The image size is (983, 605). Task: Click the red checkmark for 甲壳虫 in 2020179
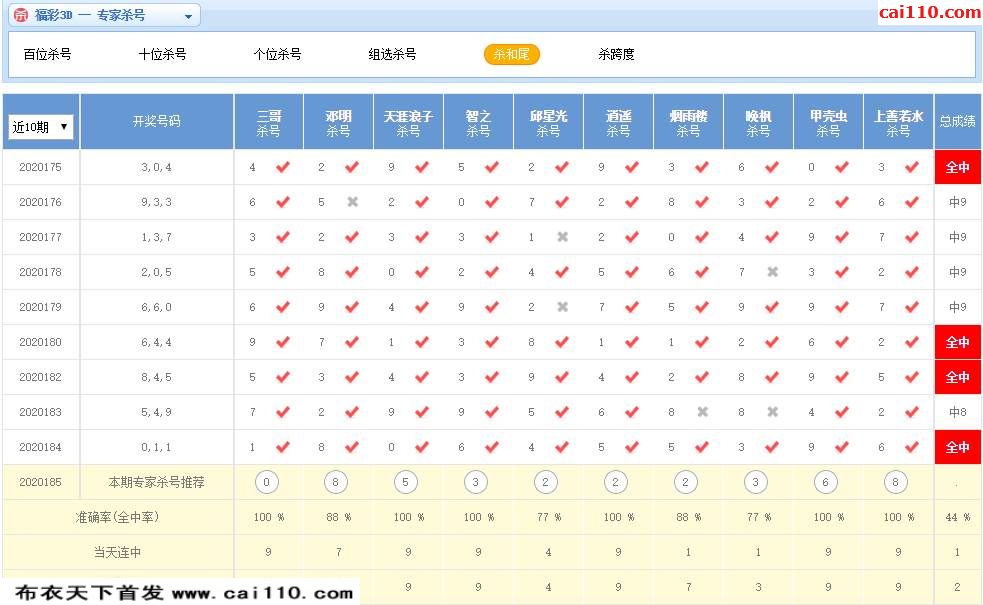tap(842, 307)
